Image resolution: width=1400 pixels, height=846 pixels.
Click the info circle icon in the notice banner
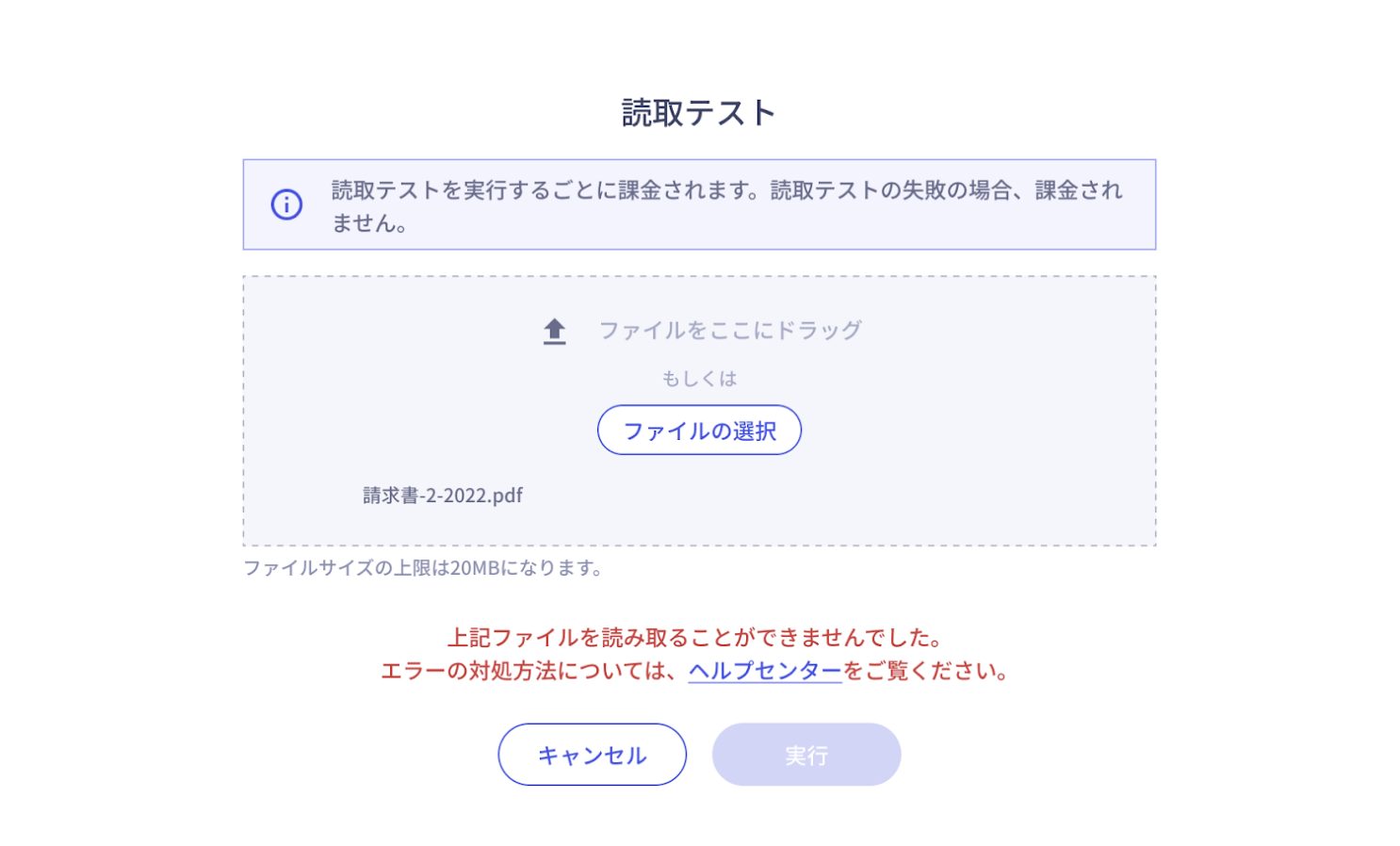pos(286,204)
